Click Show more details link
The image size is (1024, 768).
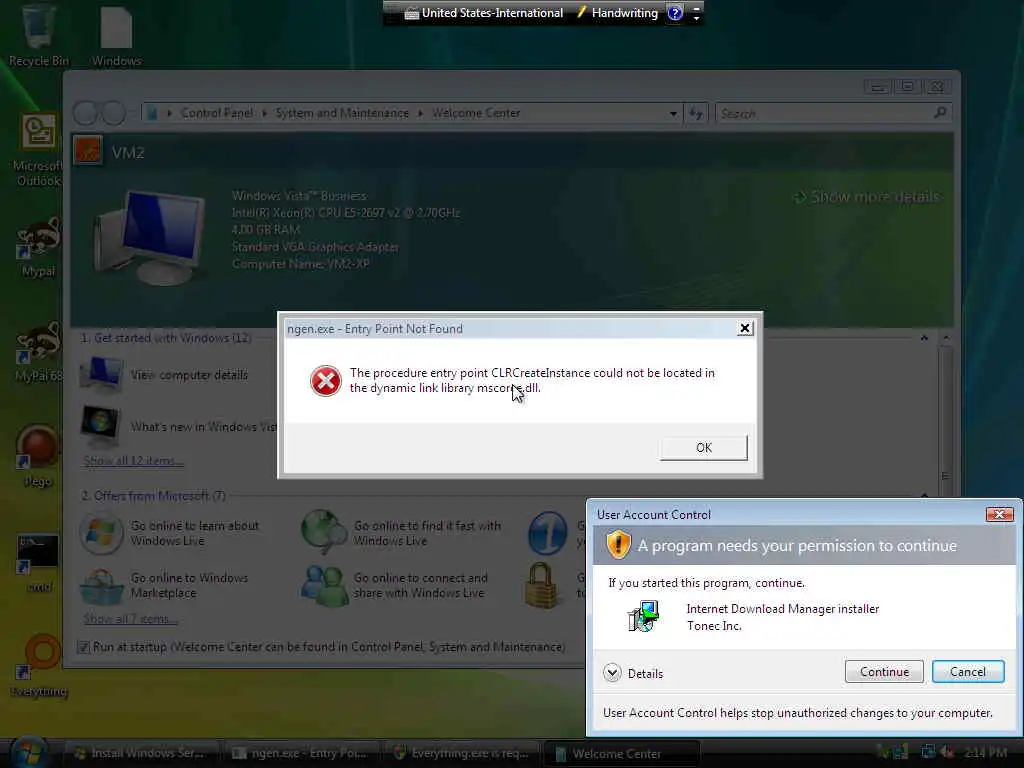coord(867,197)
